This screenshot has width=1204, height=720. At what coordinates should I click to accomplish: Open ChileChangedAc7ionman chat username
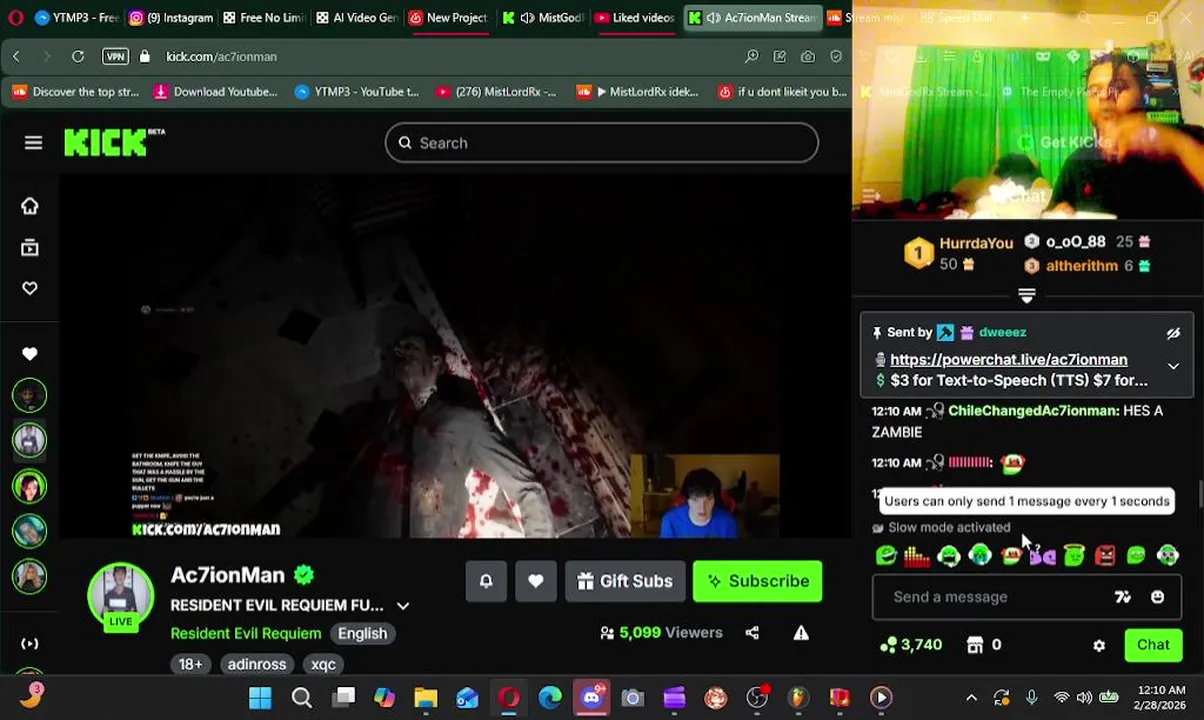click(x=1032, y=411)
